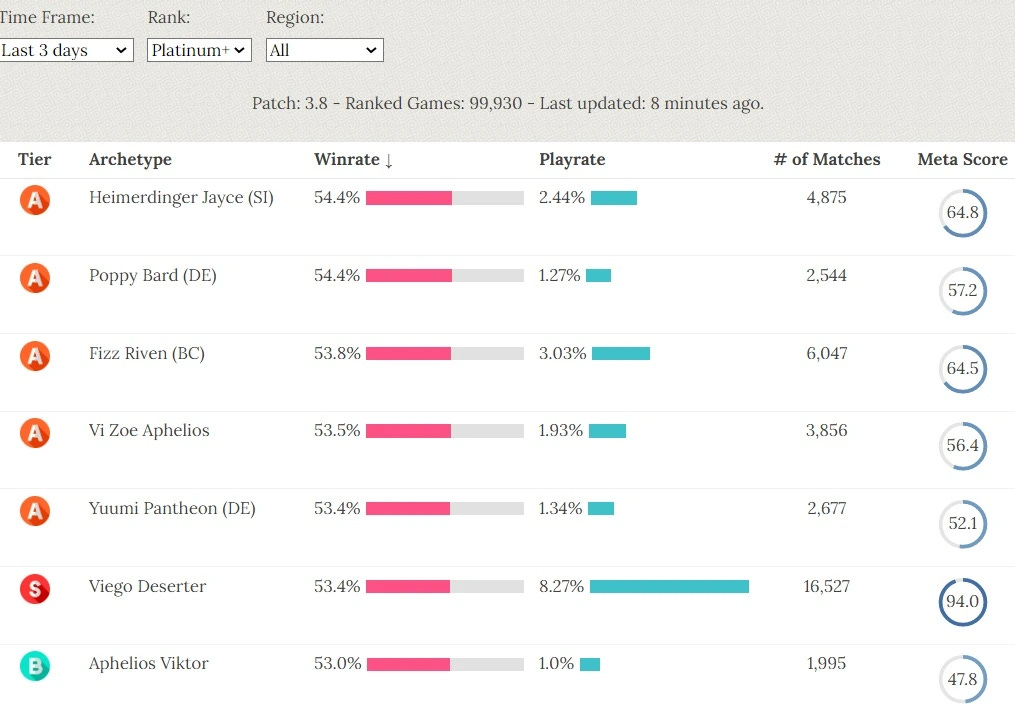The width and height of the screenshot is (1015, 711).
Task: Sort table by Archetype column header
Action: point(130,159)
